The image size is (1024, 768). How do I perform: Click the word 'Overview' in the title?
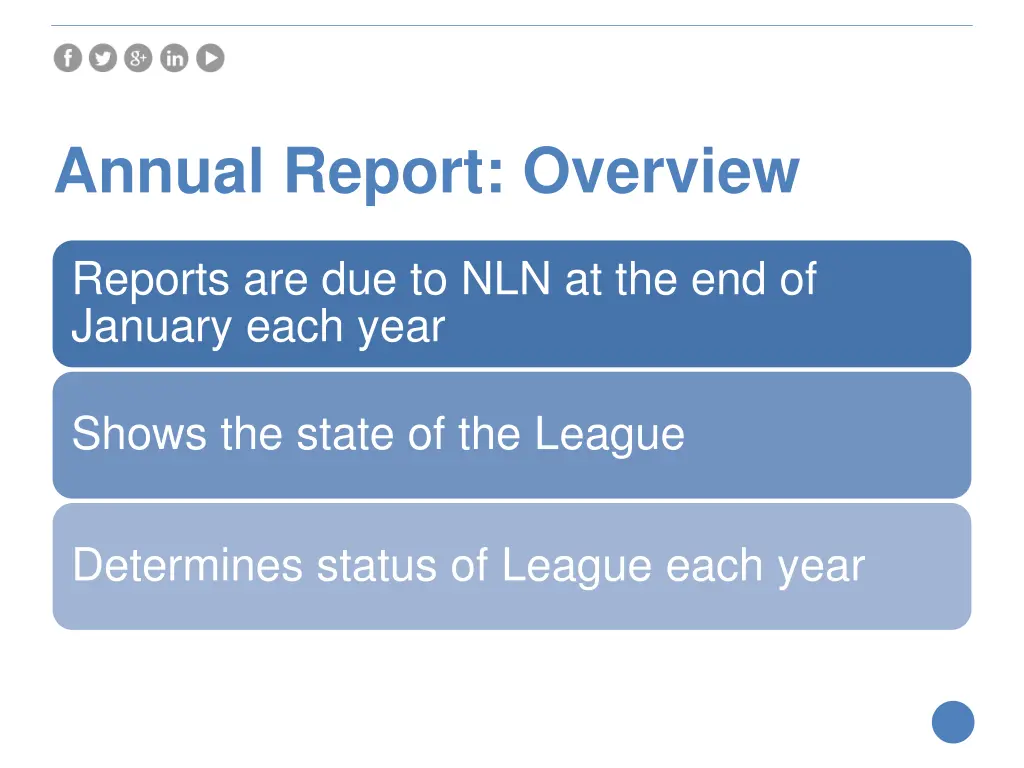662,171
